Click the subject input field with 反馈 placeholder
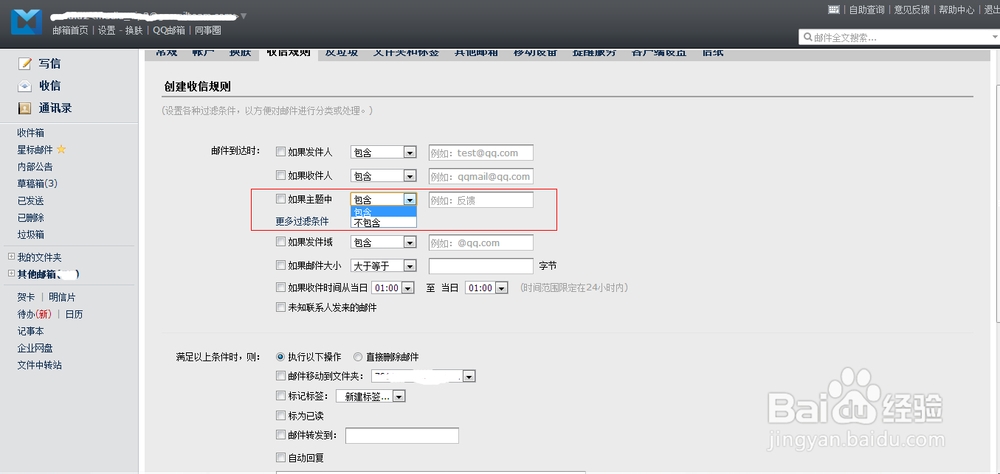 481,200
